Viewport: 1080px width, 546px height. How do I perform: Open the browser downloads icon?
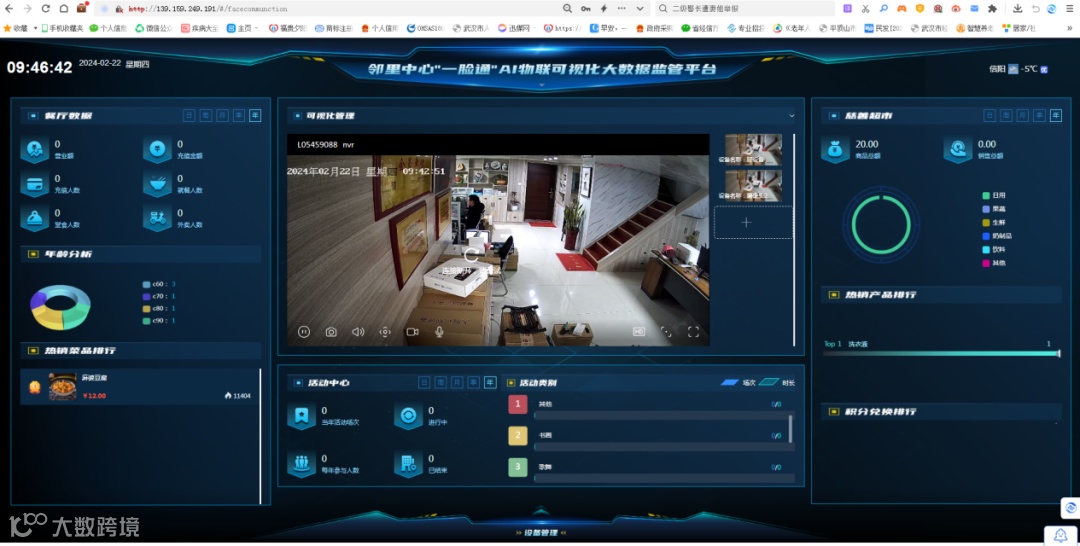(x=1017, y=8)
